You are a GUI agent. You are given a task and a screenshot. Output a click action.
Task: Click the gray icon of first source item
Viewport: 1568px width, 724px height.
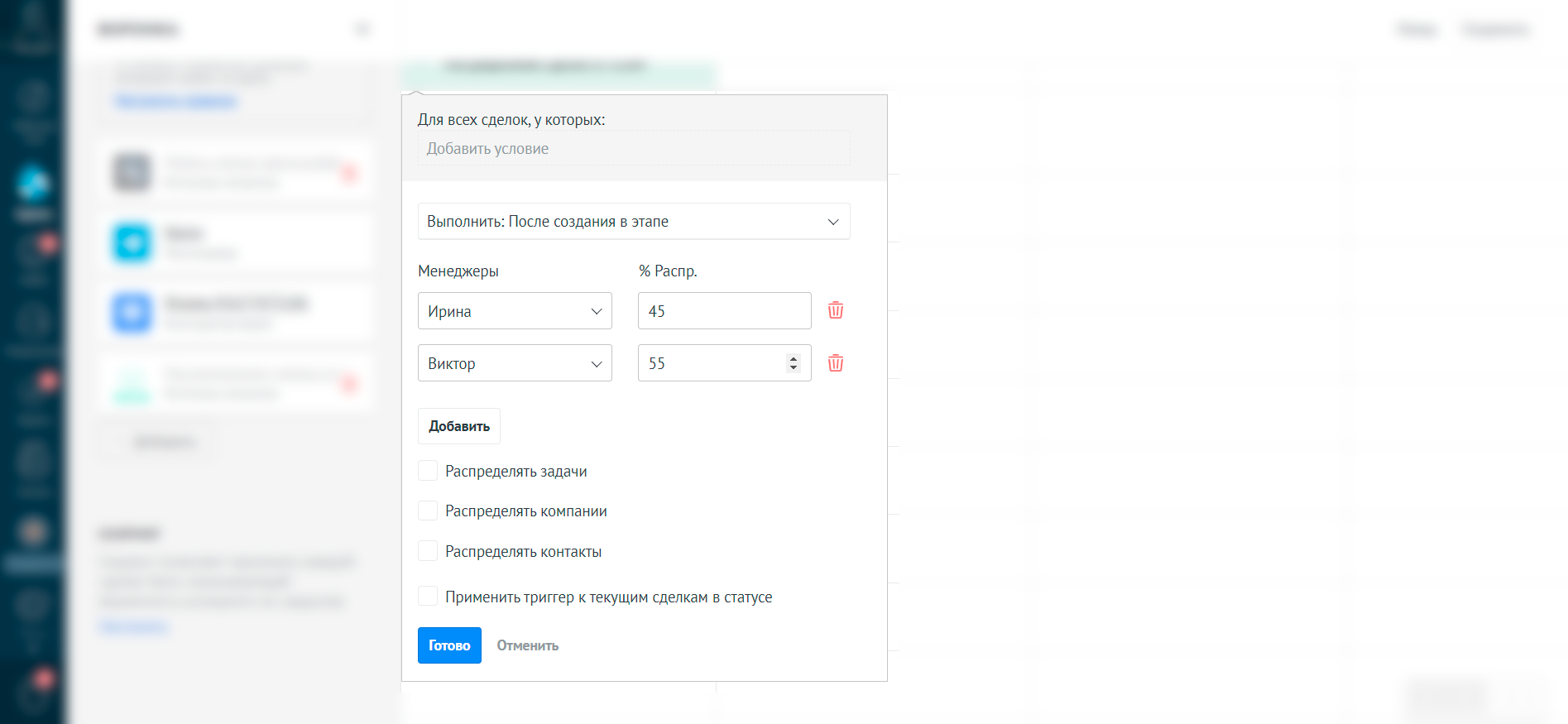pos(132,172)
